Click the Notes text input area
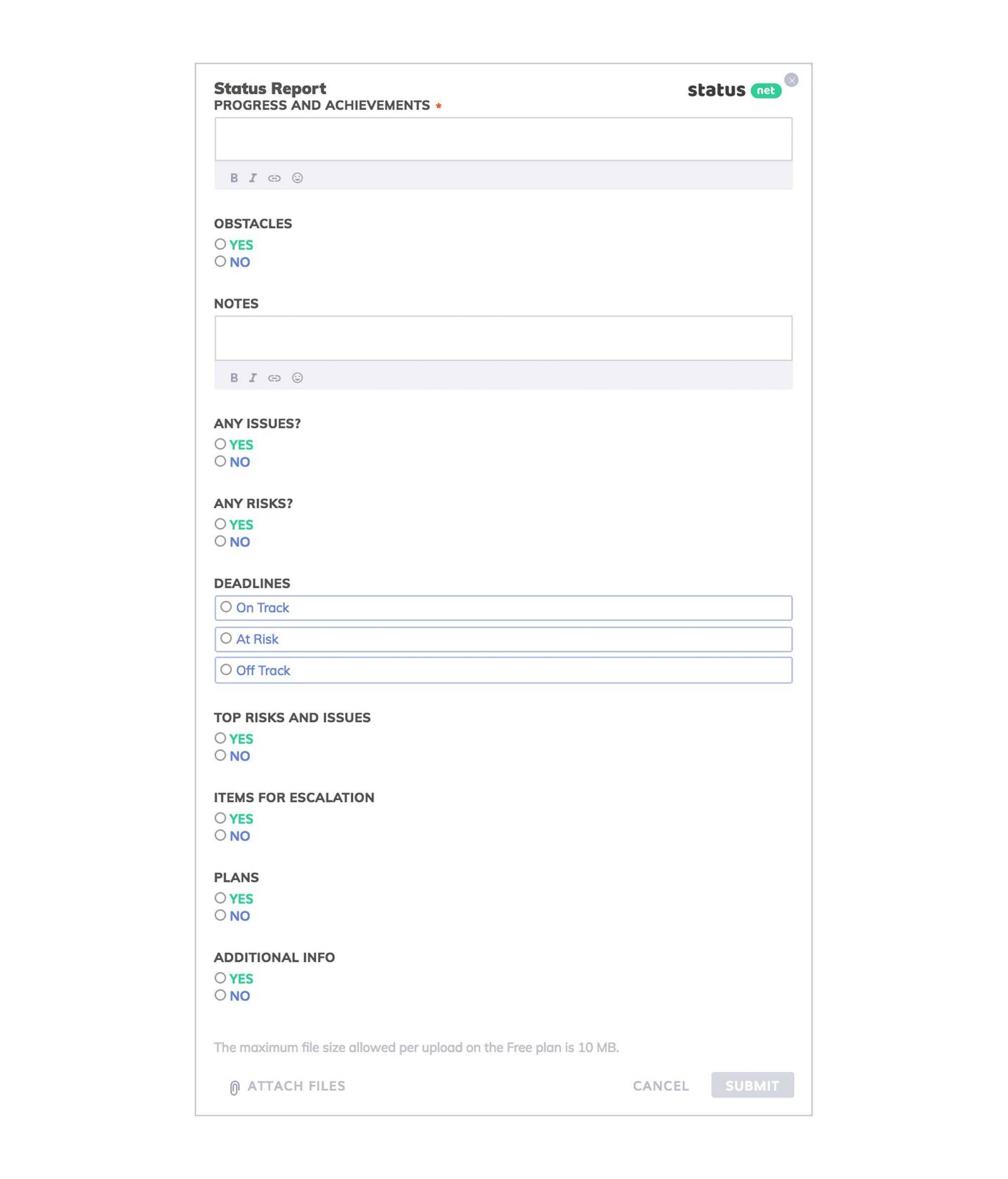 (503, 338)
